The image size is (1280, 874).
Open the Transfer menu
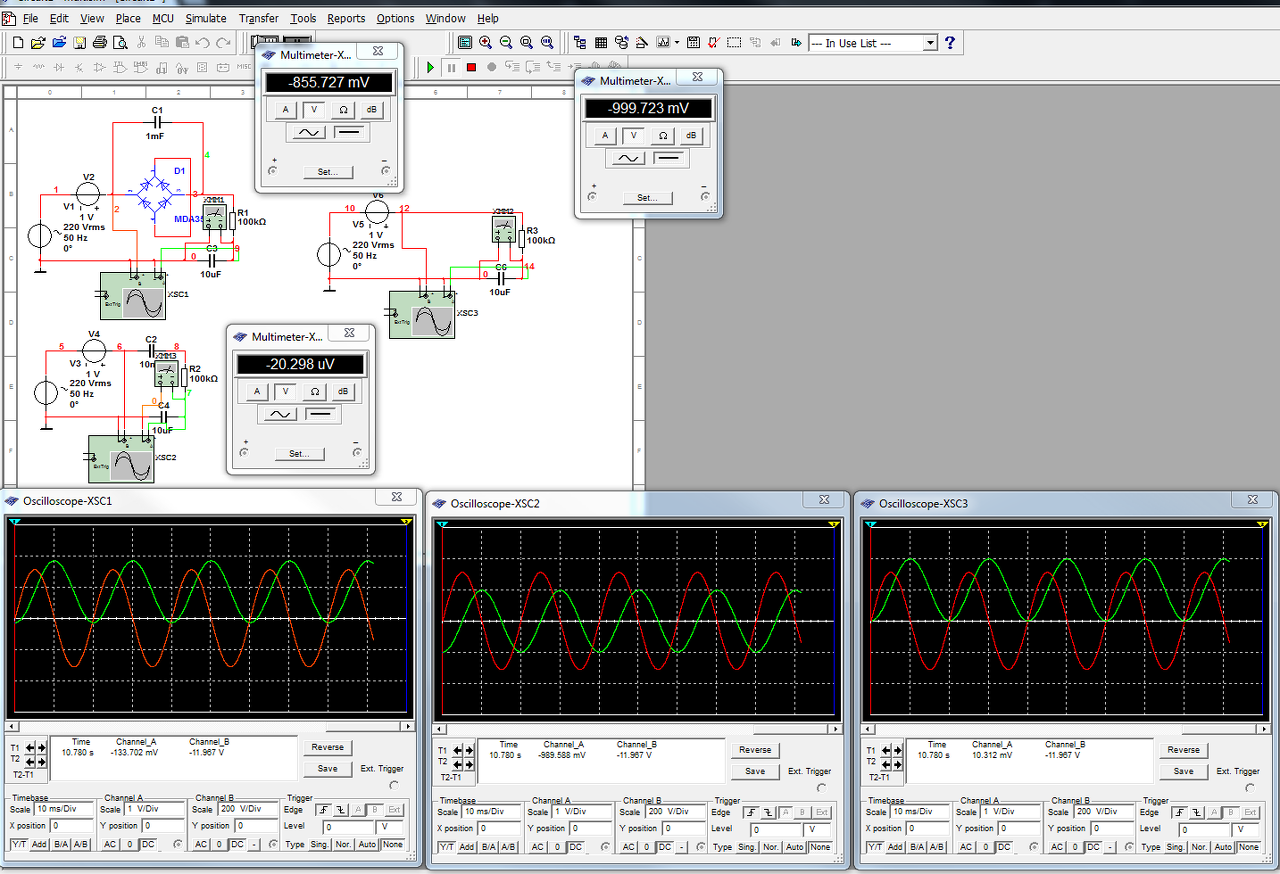click(258, 18)
